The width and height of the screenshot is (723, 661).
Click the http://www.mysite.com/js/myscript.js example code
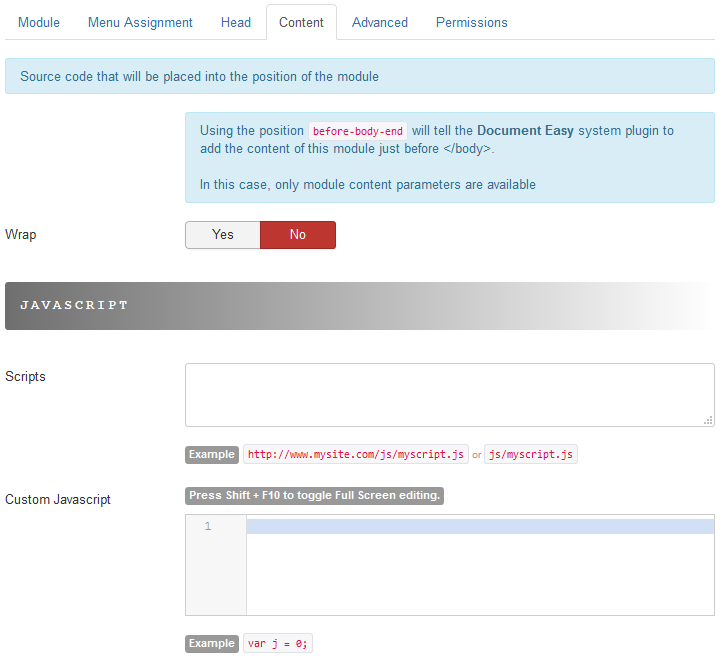[x=356, y=454]
